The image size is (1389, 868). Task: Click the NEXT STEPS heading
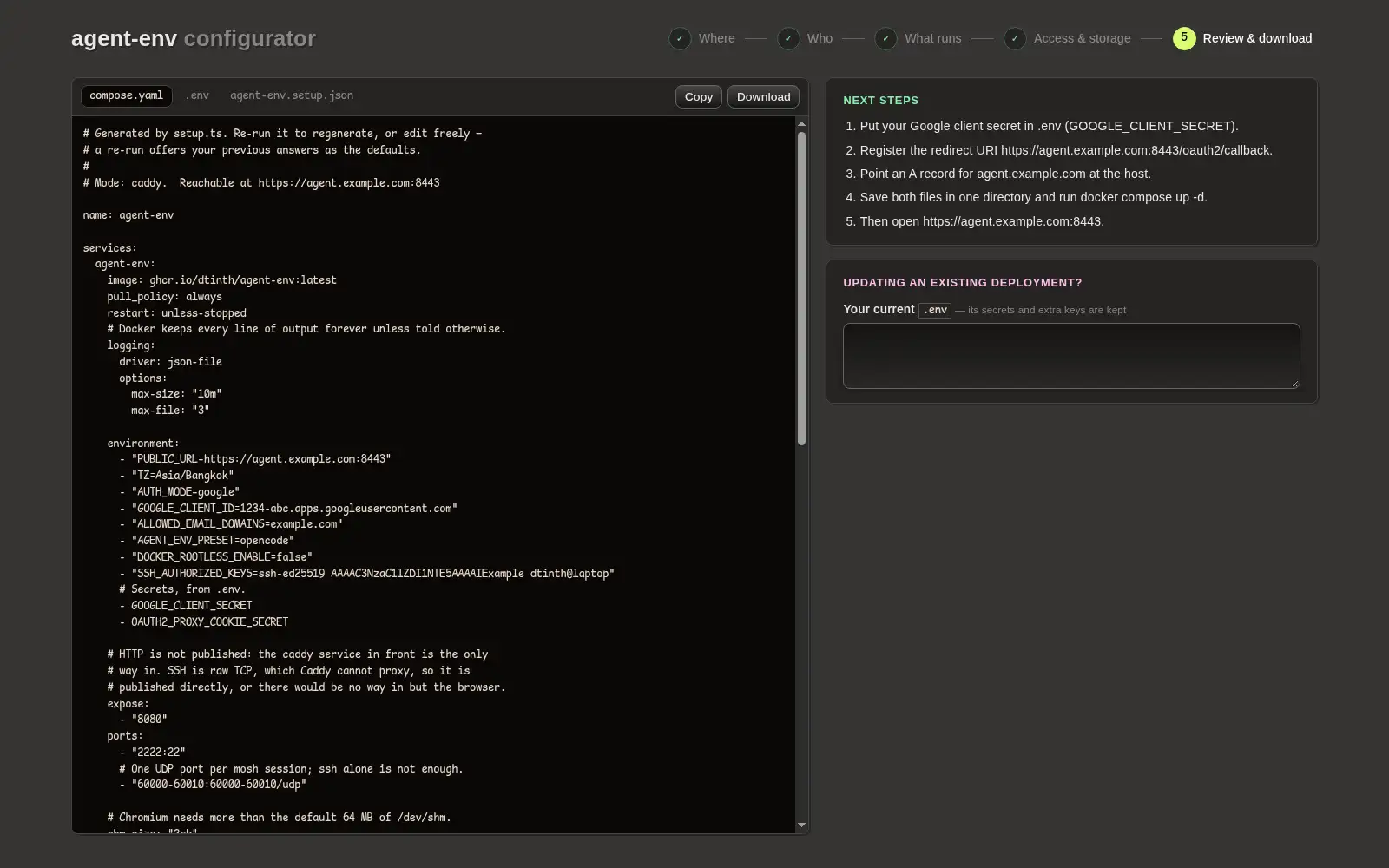pyautogui.click(x=880, y=101)
